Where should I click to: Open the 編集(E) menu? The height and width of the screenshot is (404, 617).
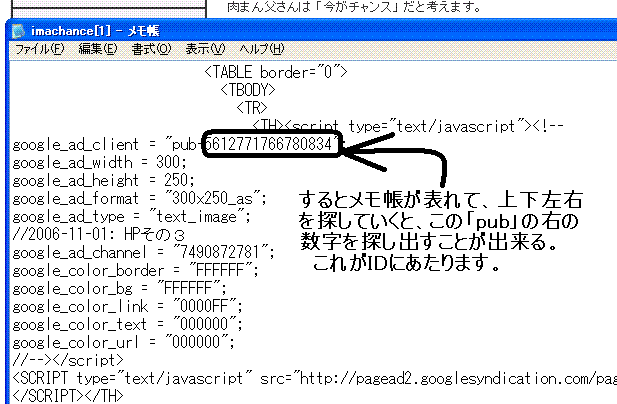[98, 49]
